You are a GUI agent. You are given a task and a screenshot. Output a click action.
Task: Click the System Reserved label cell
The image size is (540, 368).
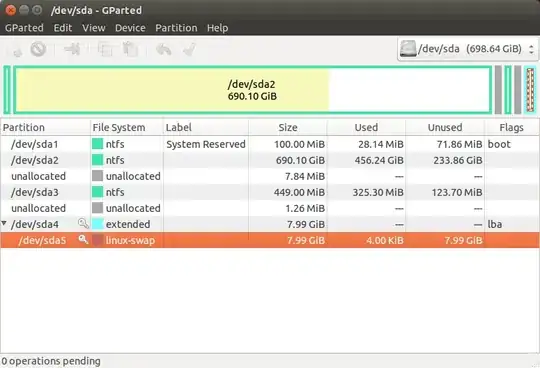[x=206, y=144]
